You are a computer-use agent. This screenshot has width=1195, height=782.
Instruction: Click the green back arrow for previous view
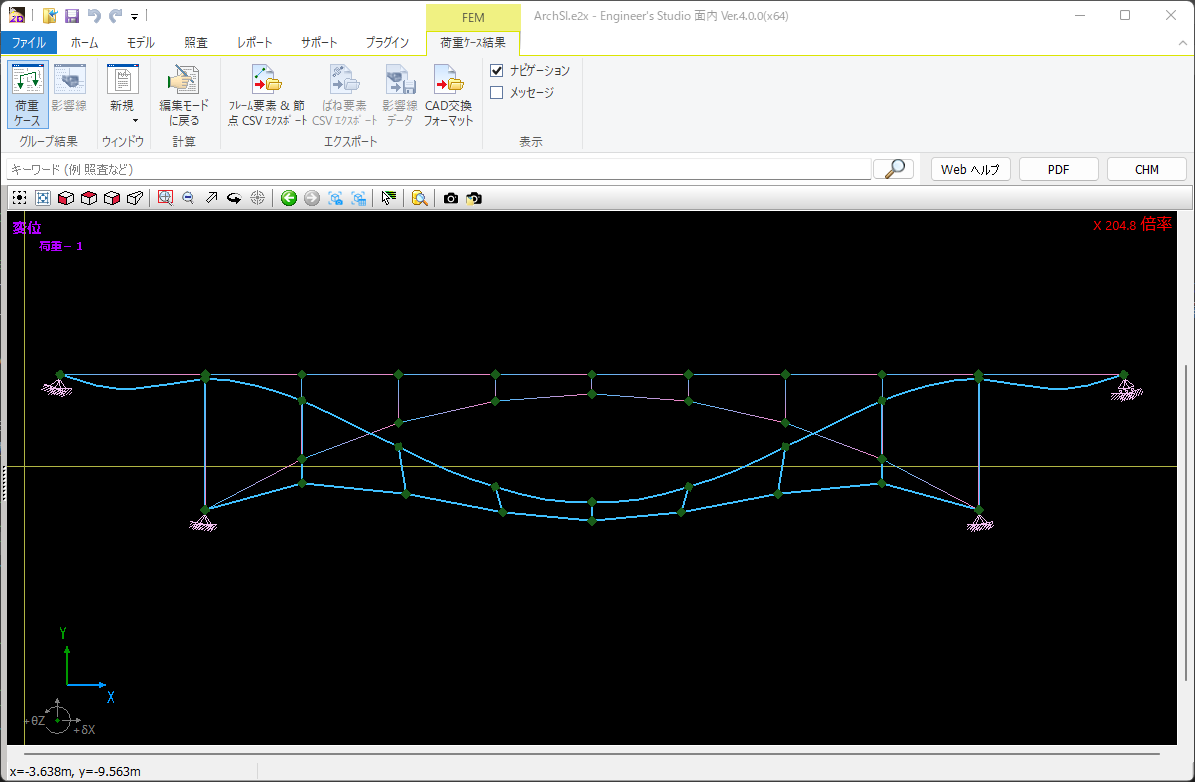point(289,198)
